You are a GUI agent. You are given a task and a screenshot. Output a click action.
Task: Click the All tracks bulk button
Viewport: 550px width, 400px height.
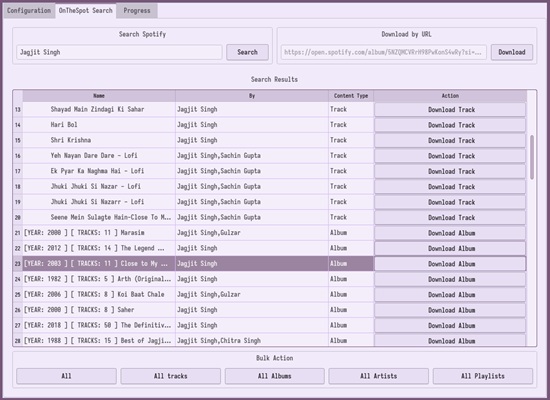coord(170,376)
